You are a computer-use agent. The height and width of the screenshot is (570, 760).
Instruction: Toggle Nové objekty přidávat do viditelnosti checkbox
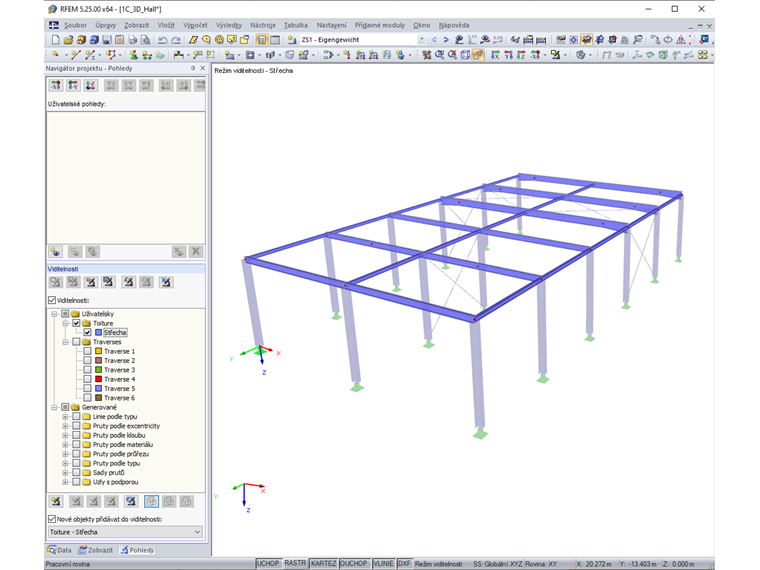tap(52, 519)
